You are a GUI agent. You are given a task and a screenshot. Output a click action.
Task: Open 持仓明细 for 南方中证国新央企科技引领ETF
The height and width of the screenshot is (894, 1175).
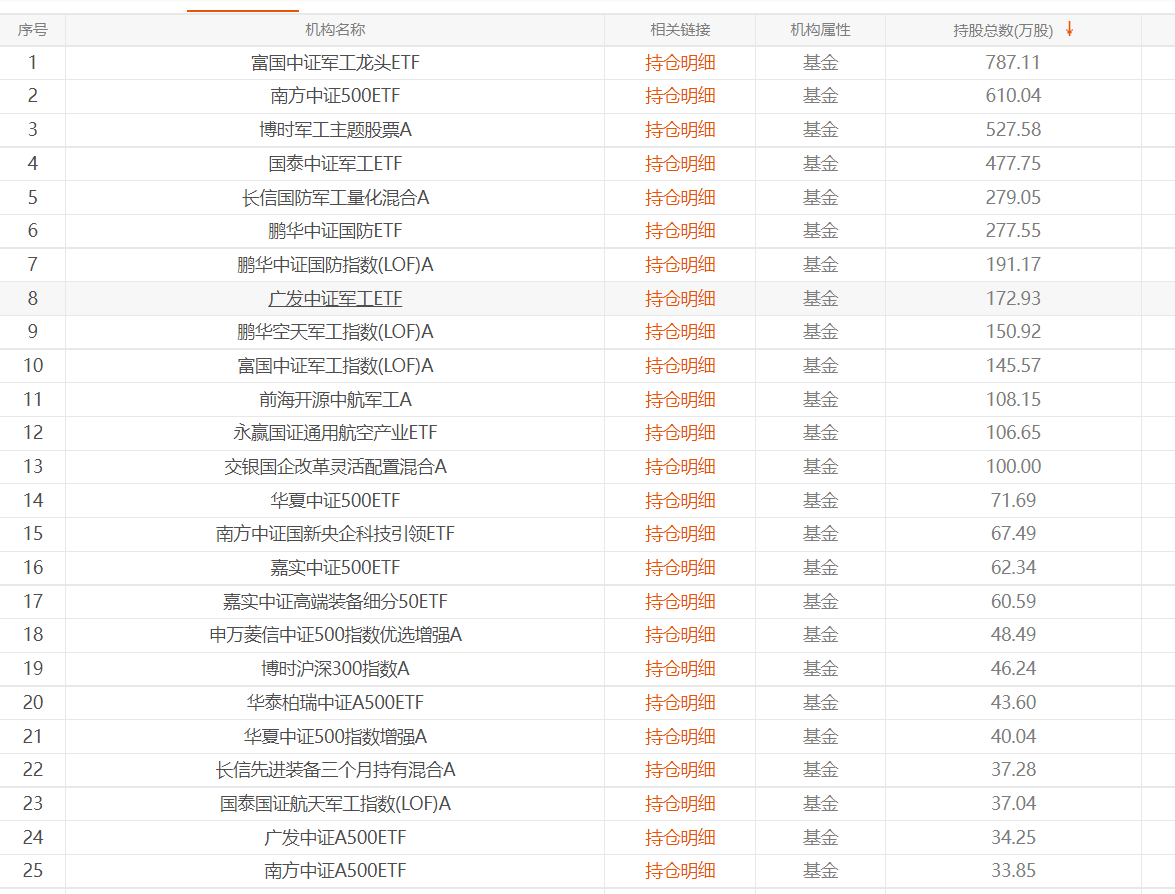[680, 534]
